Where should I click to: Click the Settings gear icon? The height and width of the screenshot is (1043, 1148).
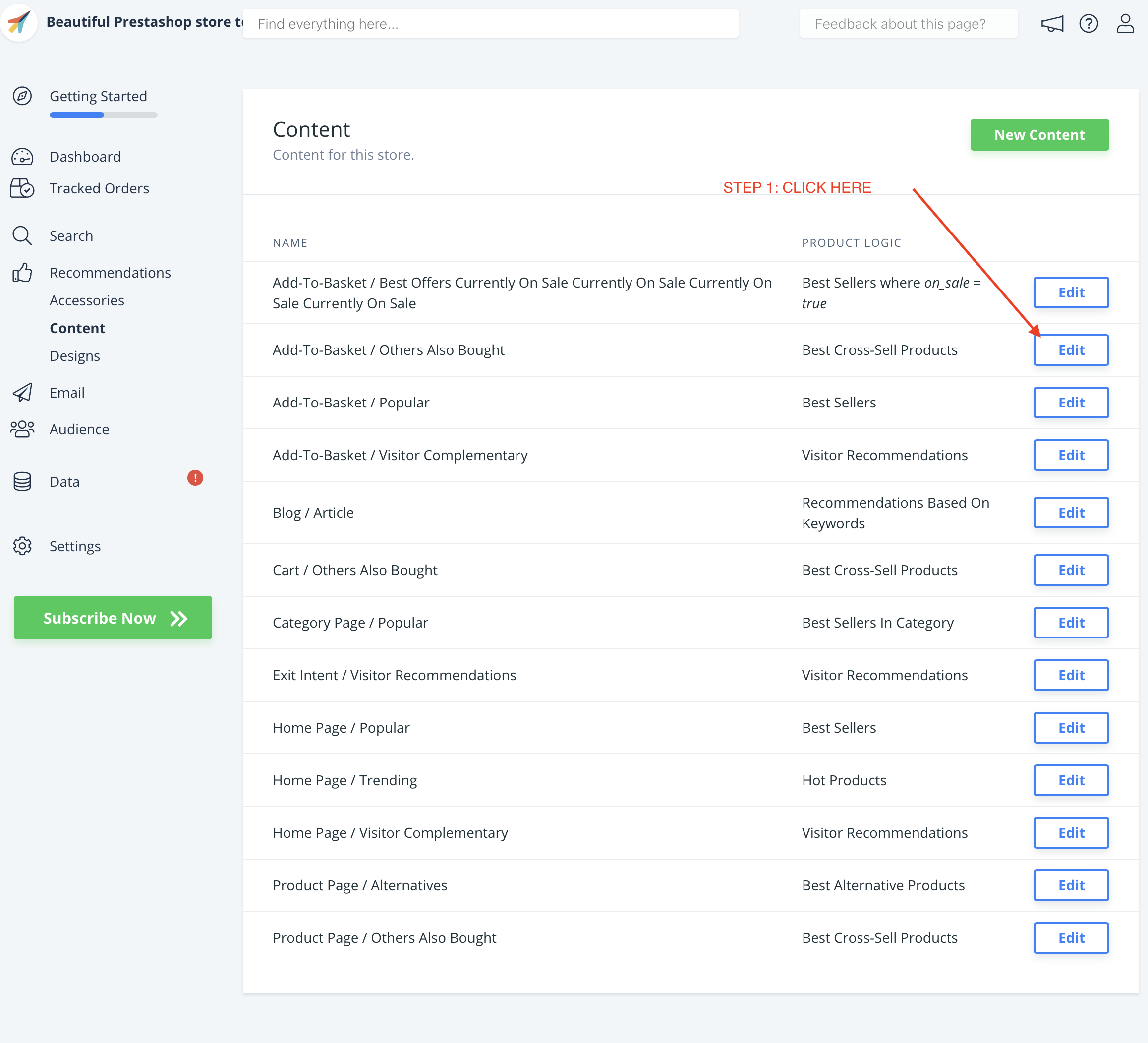coord(22,546)
